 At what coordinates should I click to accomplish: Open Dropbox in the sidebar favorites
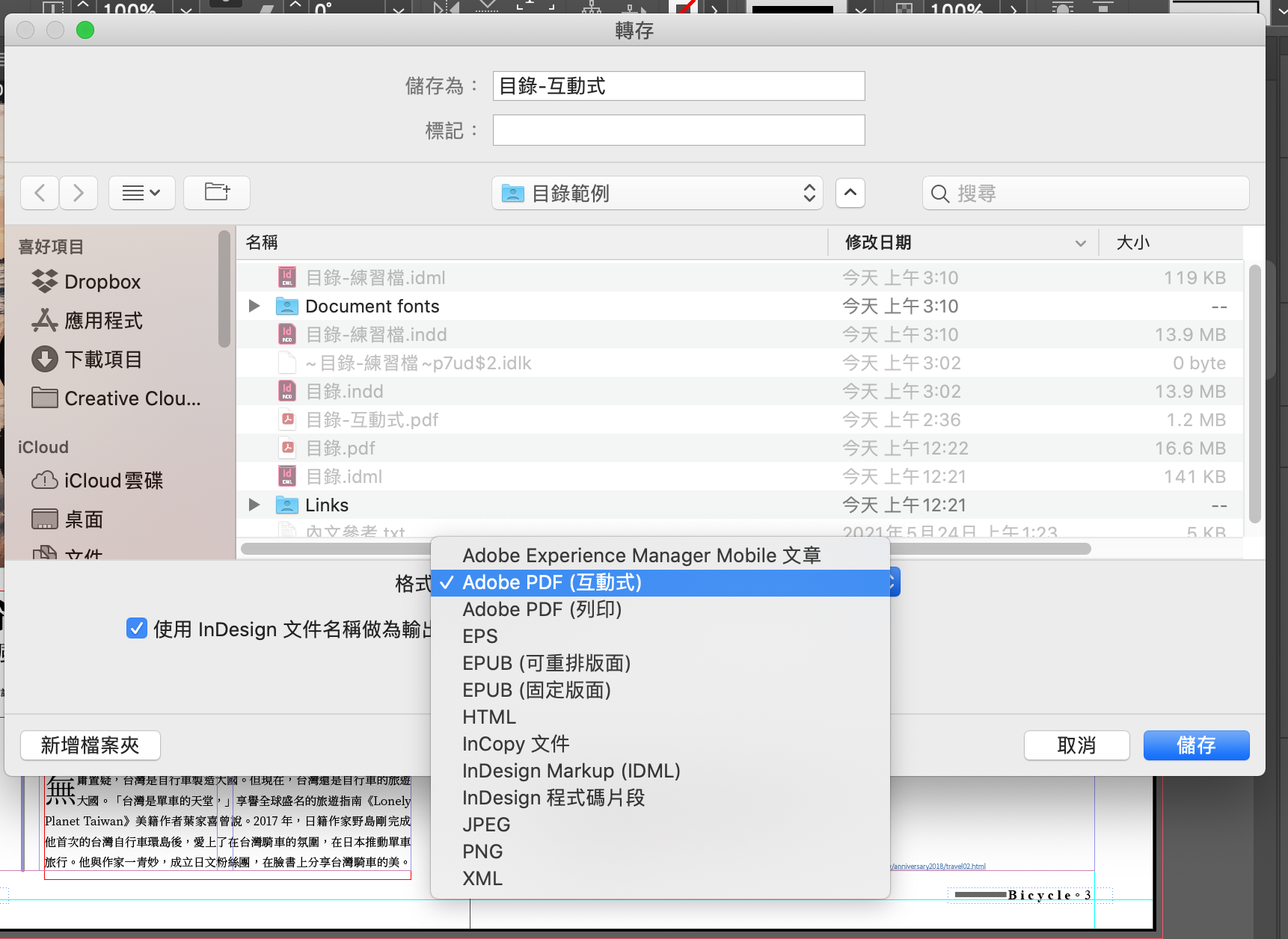point(102,282)
